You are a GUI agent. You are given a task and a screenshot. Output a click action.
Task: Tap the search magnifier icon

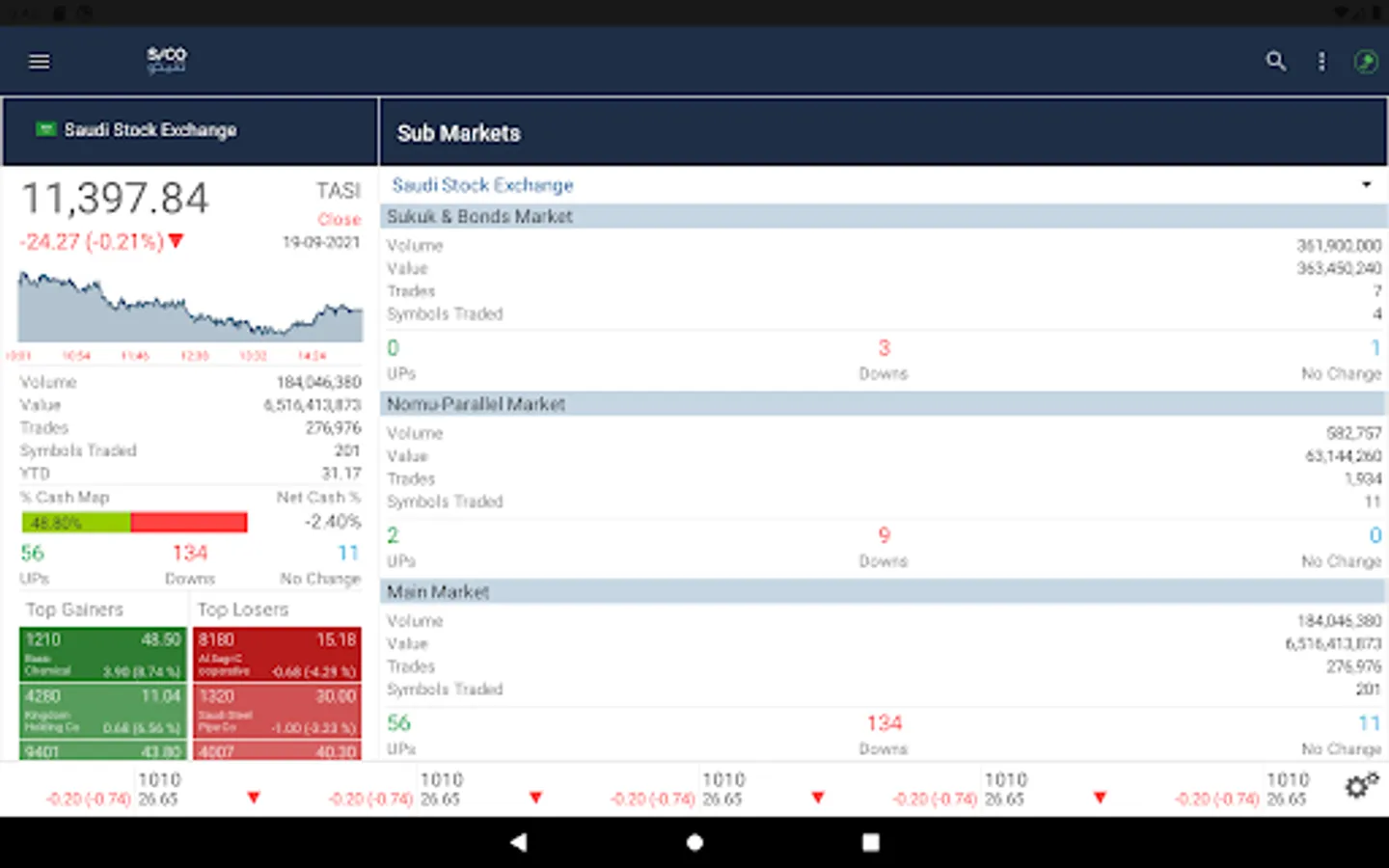[1275, 62]
